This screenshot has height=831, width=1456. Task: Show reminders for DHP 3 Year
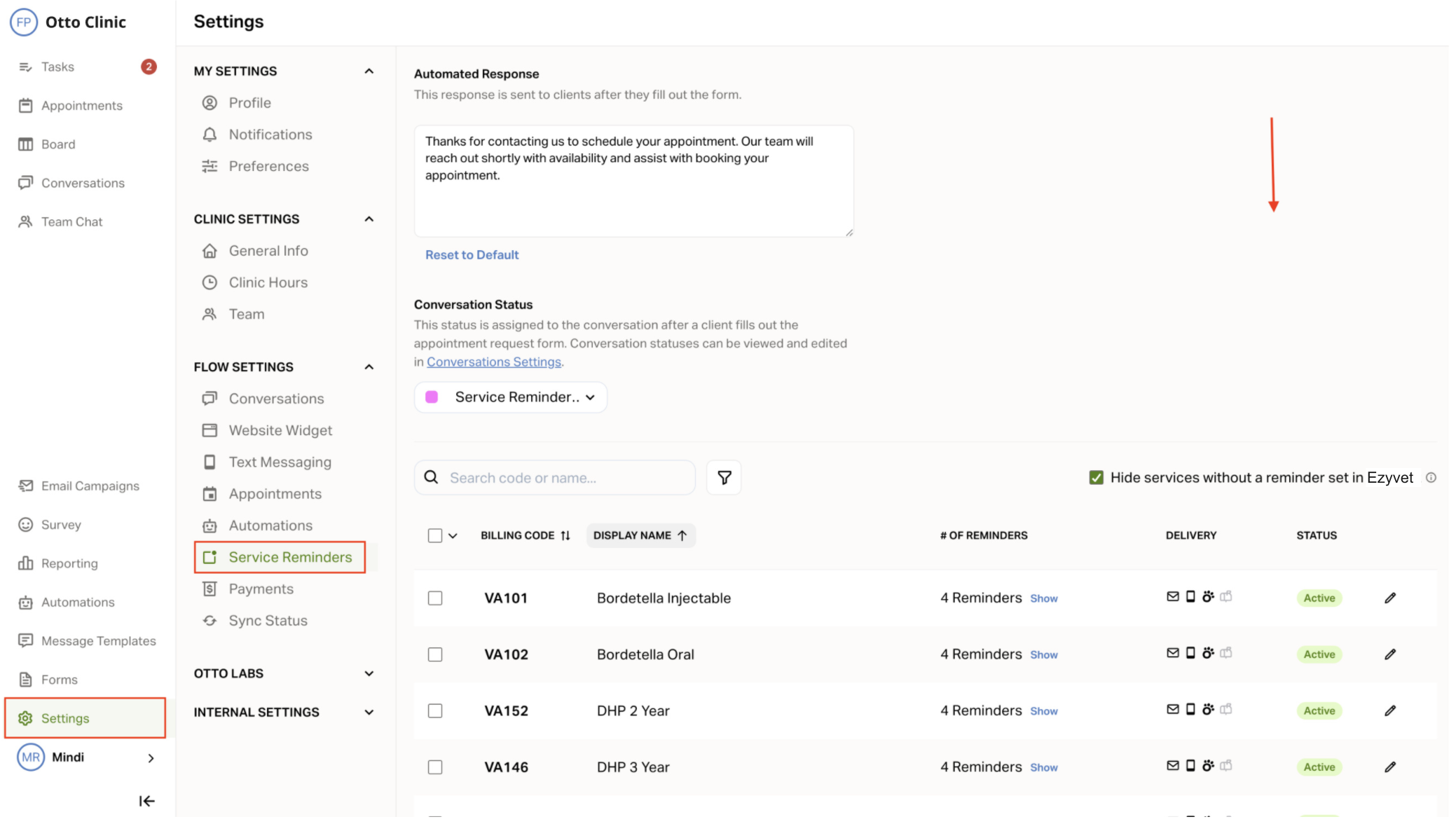tap(1044, 767)
